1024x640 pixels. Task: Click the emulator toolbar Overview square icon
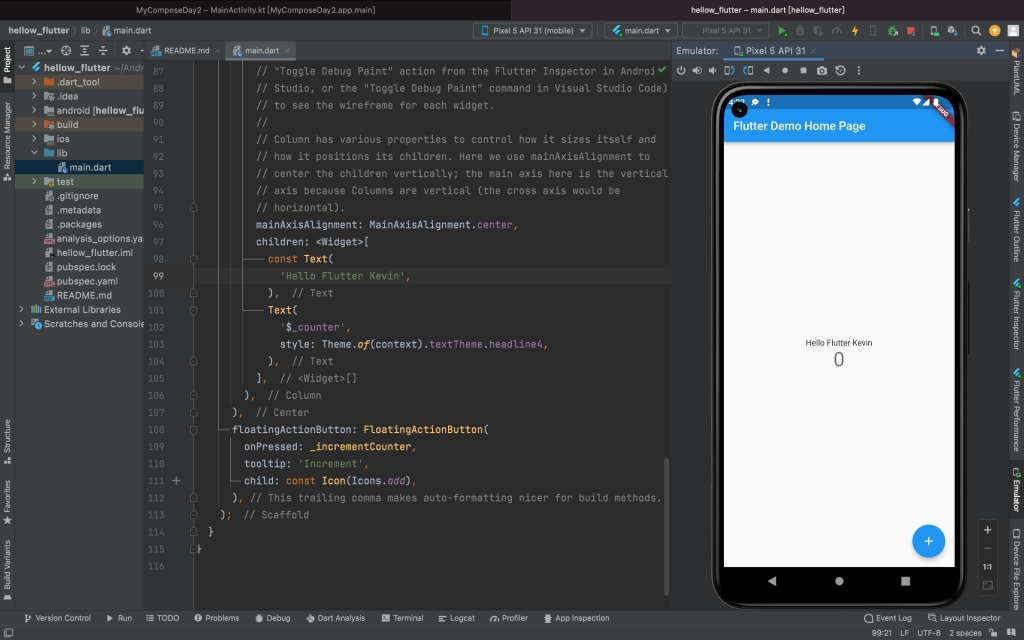pos(803,71)
